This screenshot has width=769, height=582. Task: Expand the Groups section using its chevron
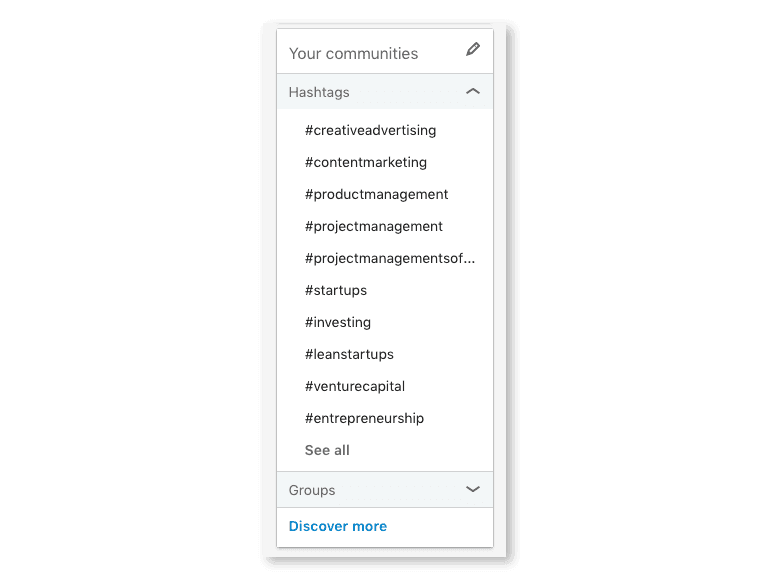tap(473, 489)
